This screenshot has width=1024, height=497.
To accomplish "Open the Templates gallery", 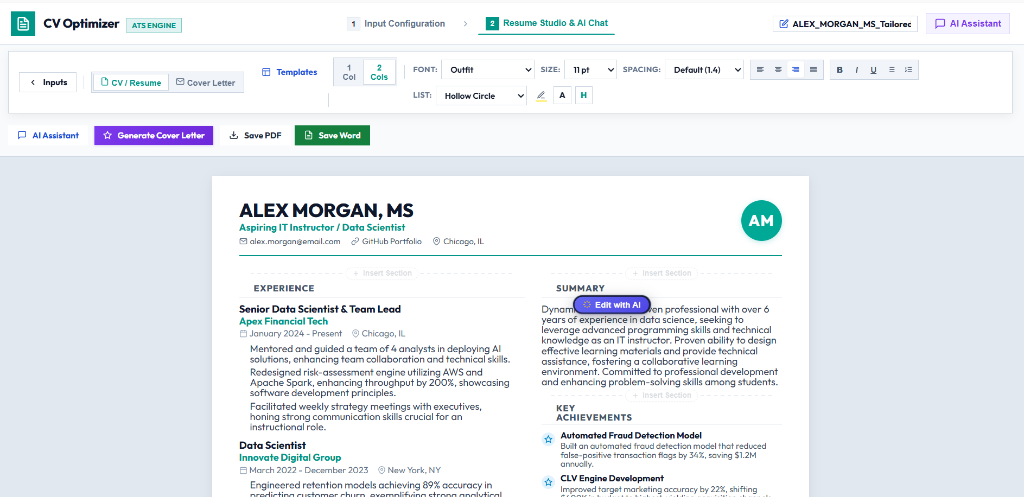I will 289,72.
